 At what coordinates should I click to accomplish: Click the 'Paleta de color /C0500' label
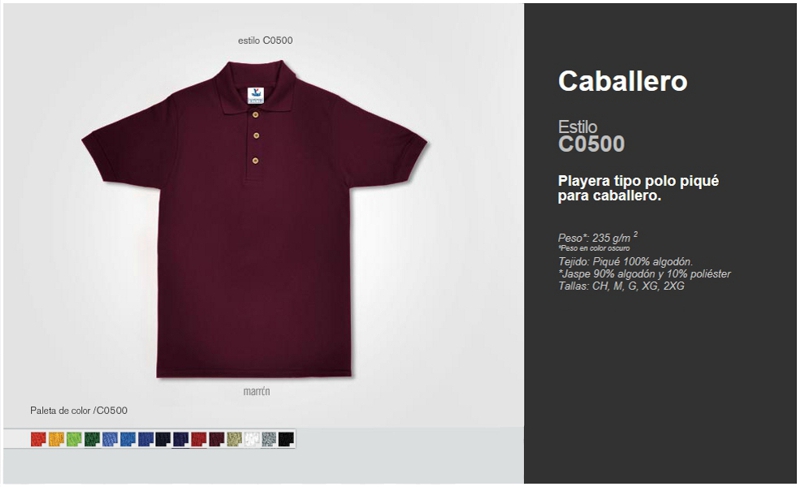pyautogui.click(x=79, y=411)
